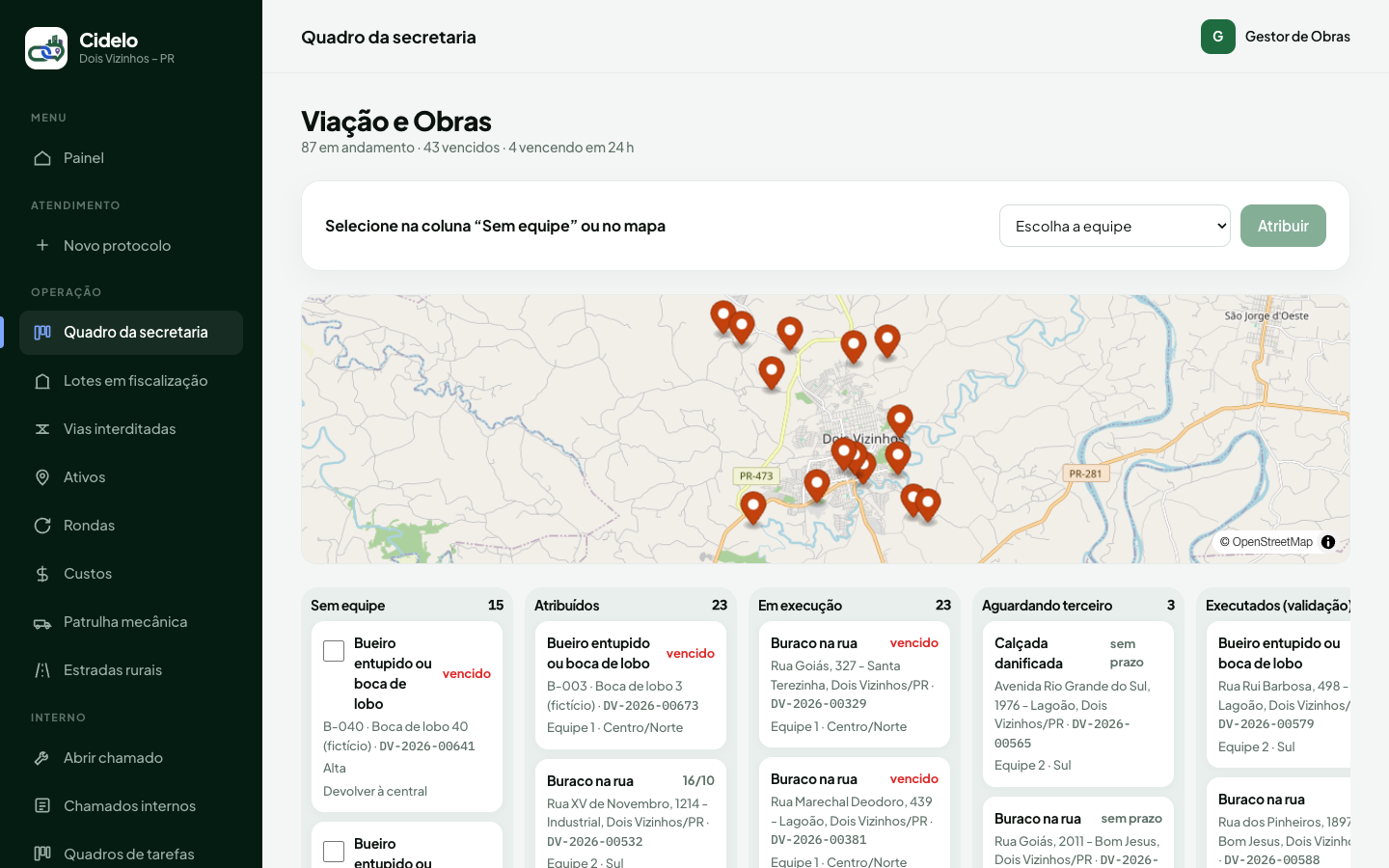Tick the second Sem equipe card checkbox
The height and width of the screenshot is (868, 1389).
click(x=334, y=852)
